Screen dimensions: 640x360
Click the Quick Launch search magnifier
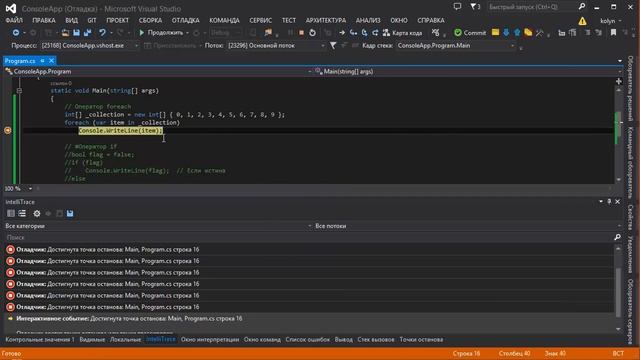[x=582, y=7]
